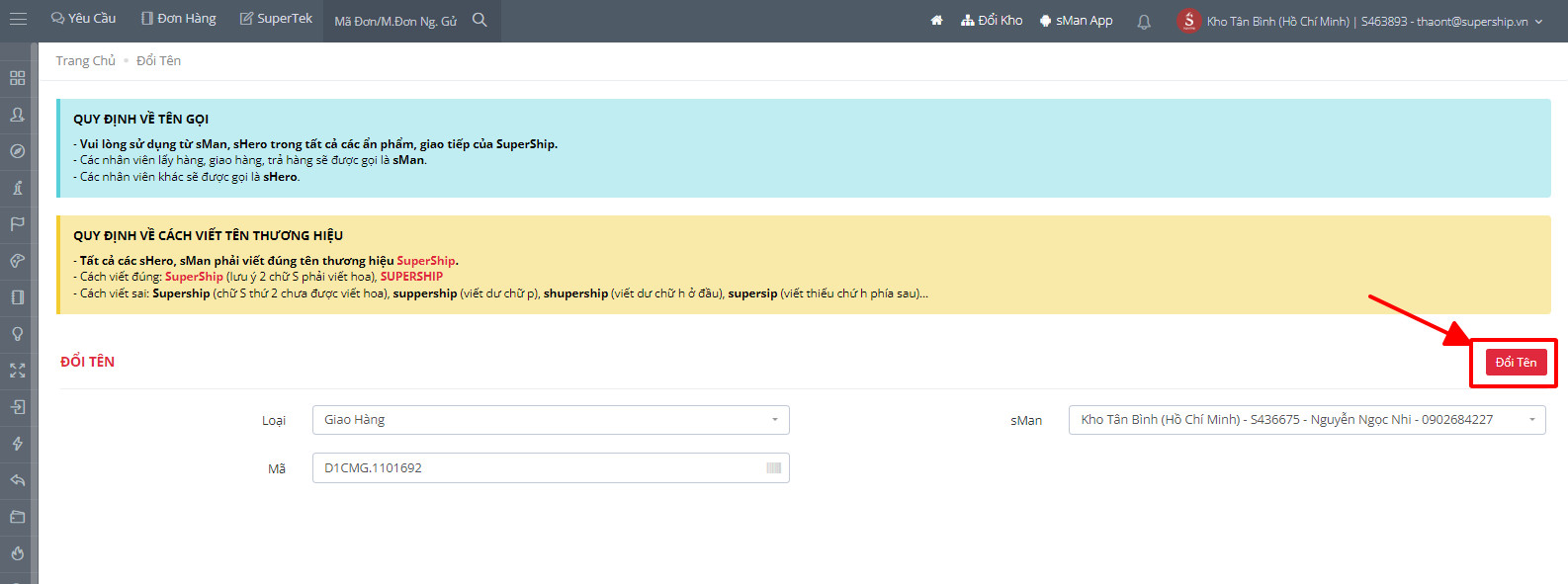This screenshot has width=1568, height=584.
Task: Open the light bulb sidebar icon
Action: [18, 334]
